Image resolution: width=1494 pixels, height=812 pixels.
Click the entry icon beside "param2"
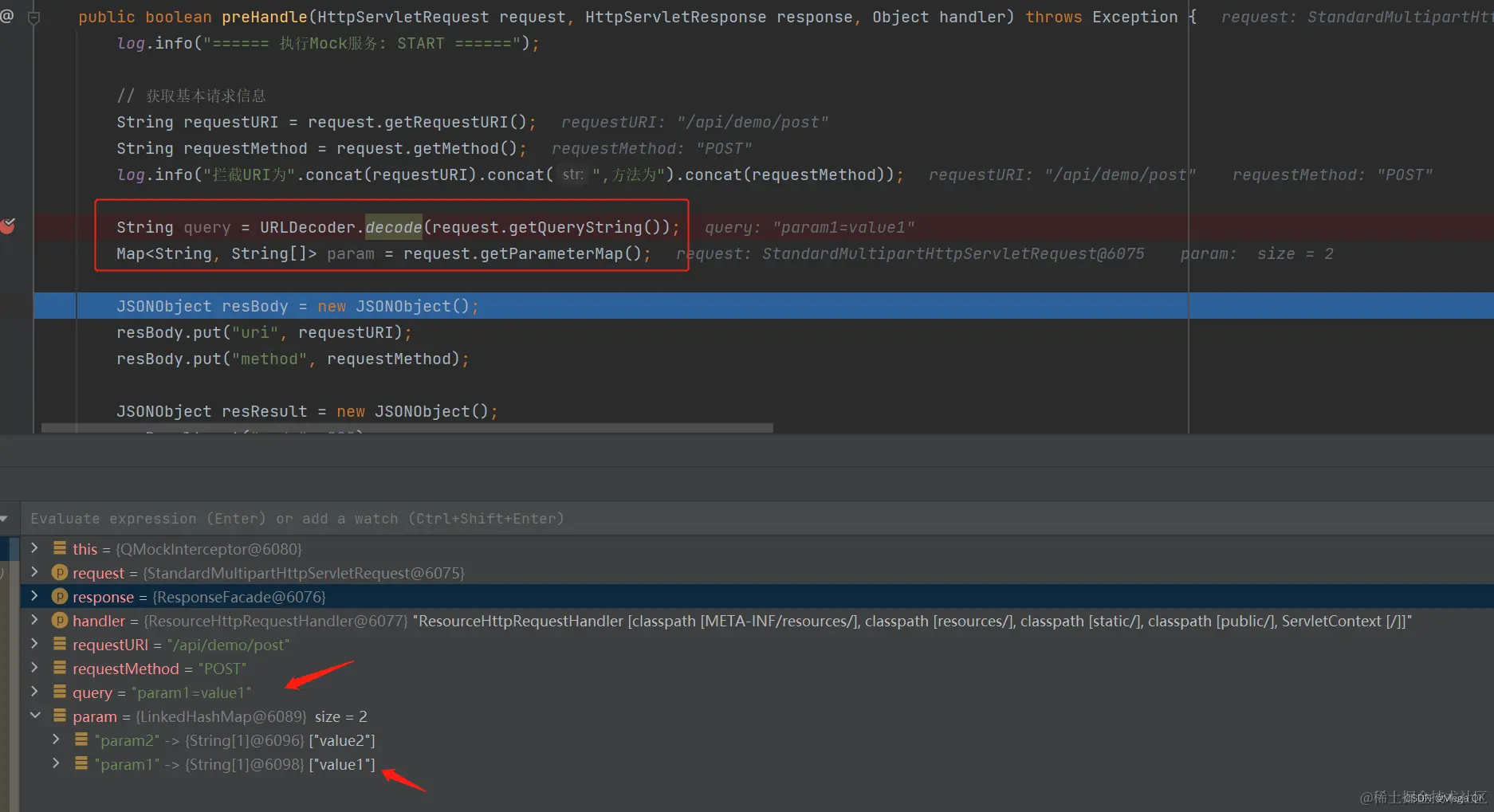81,739
